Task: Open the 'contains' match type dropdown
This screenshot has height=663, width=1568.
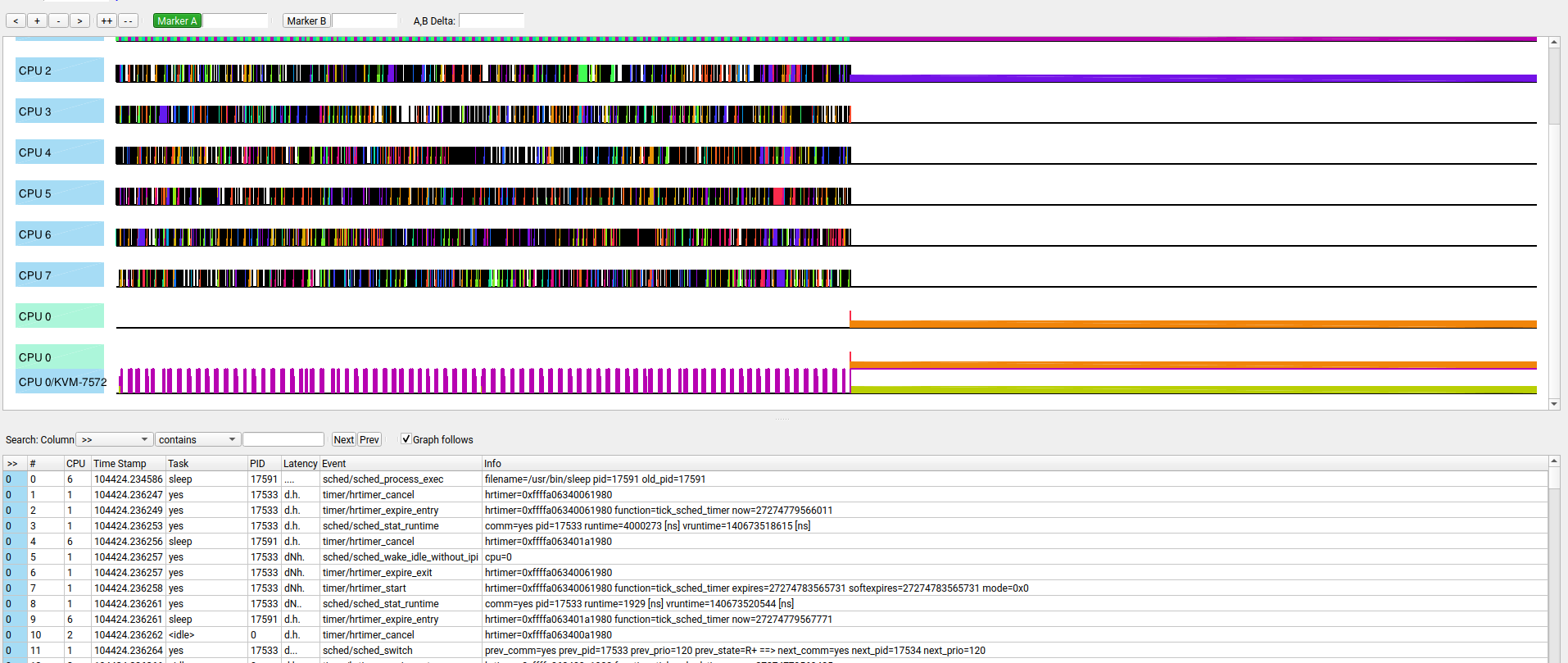Action: click(197, 440)
